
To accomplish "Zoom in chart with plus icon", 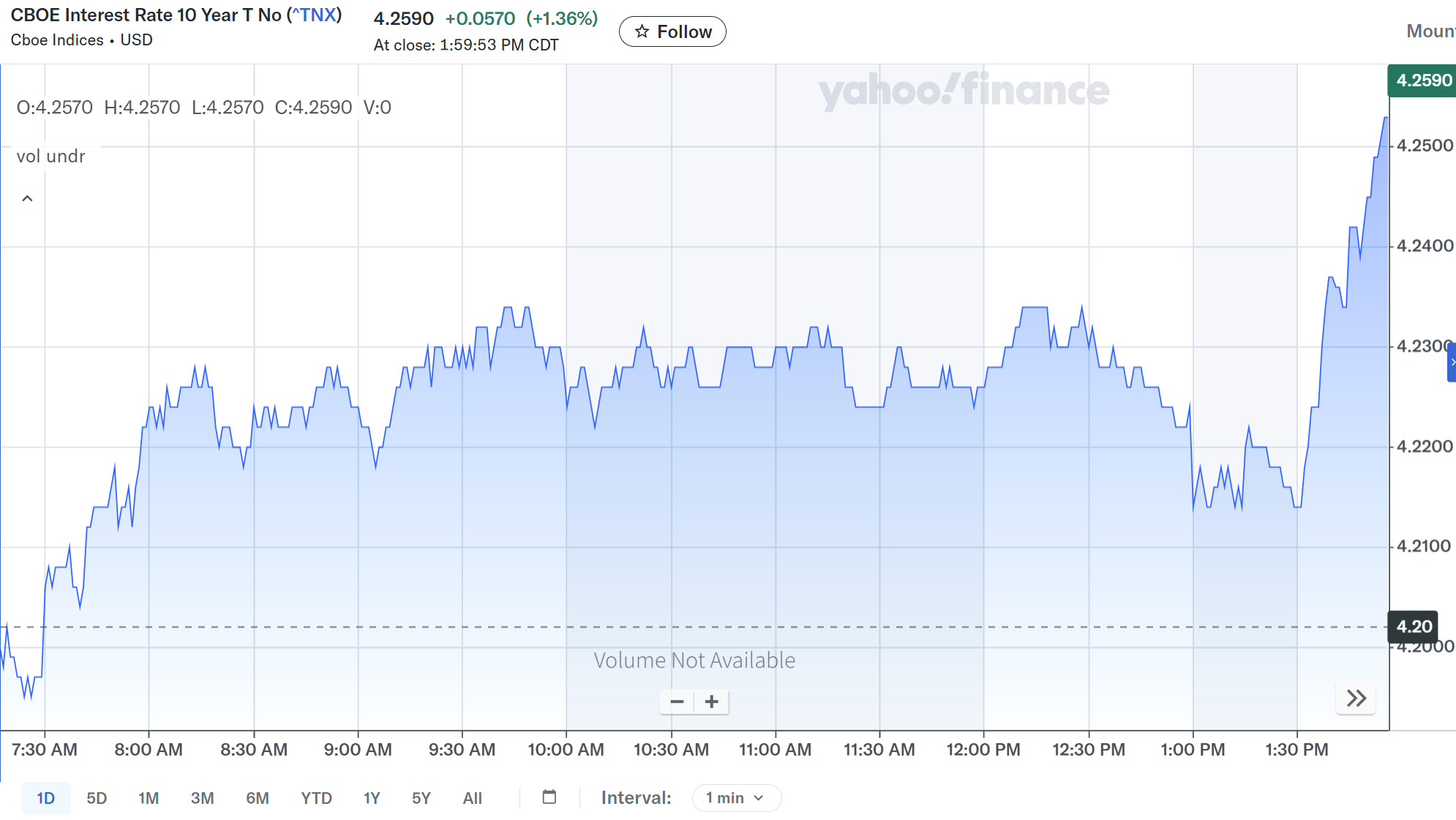I will coord(711,702).
